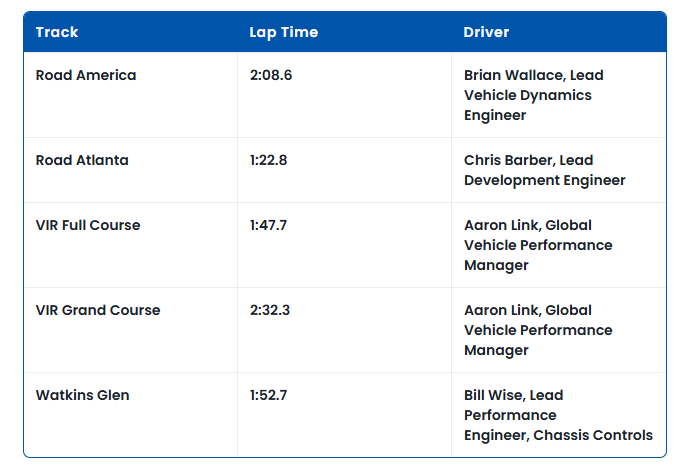Click the 1:52.7 lap time
Image resolution: width=679 pixels, height=466 pixels.
click(269, 395)
